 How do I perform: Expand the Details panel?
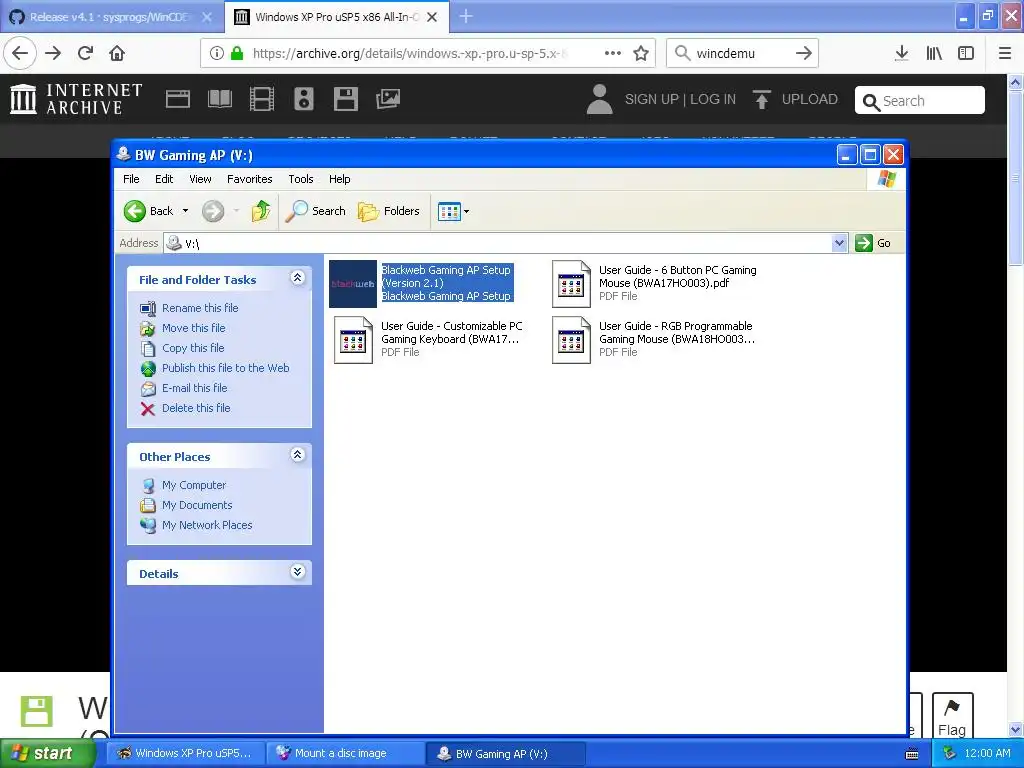pyautogui.click(x=297, y=572)
